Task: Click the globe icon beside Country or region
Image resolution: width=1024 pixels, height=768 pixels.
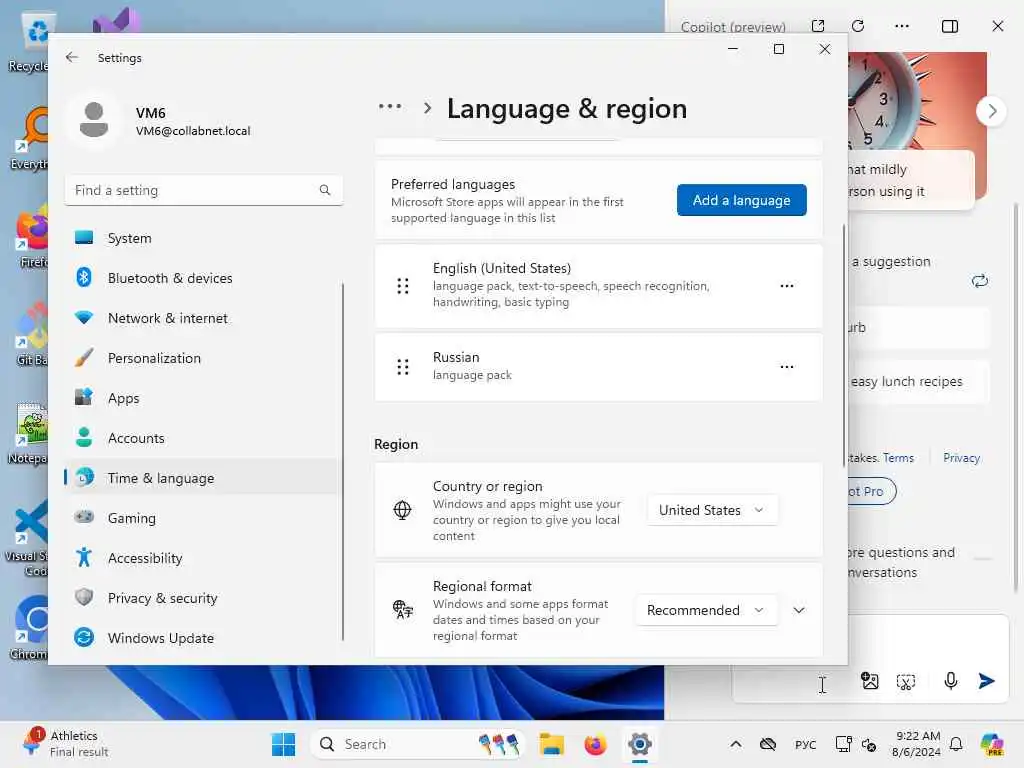Action: [x=402, y=510]
